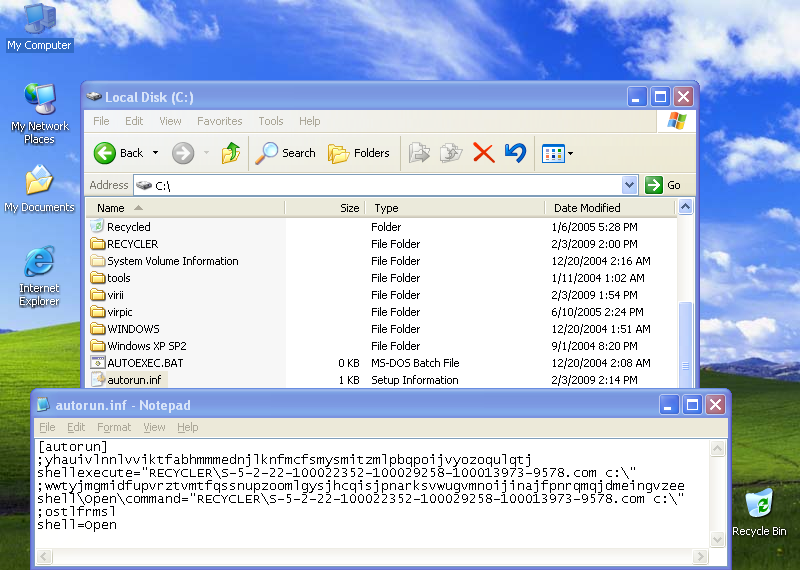The width and height of the screenshot is (800, 570).
Task: Open Edit menu in Notepad
Action: tap(76, 427)
